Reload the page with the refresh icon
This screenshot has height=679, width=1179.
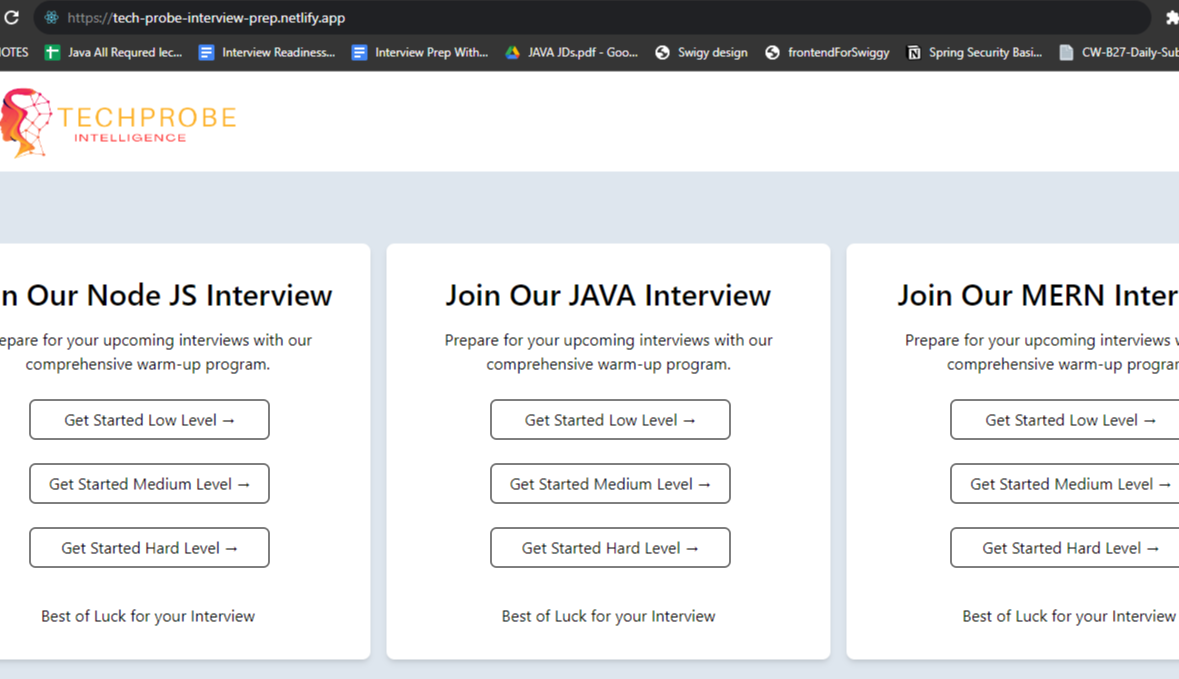point(11,17)
